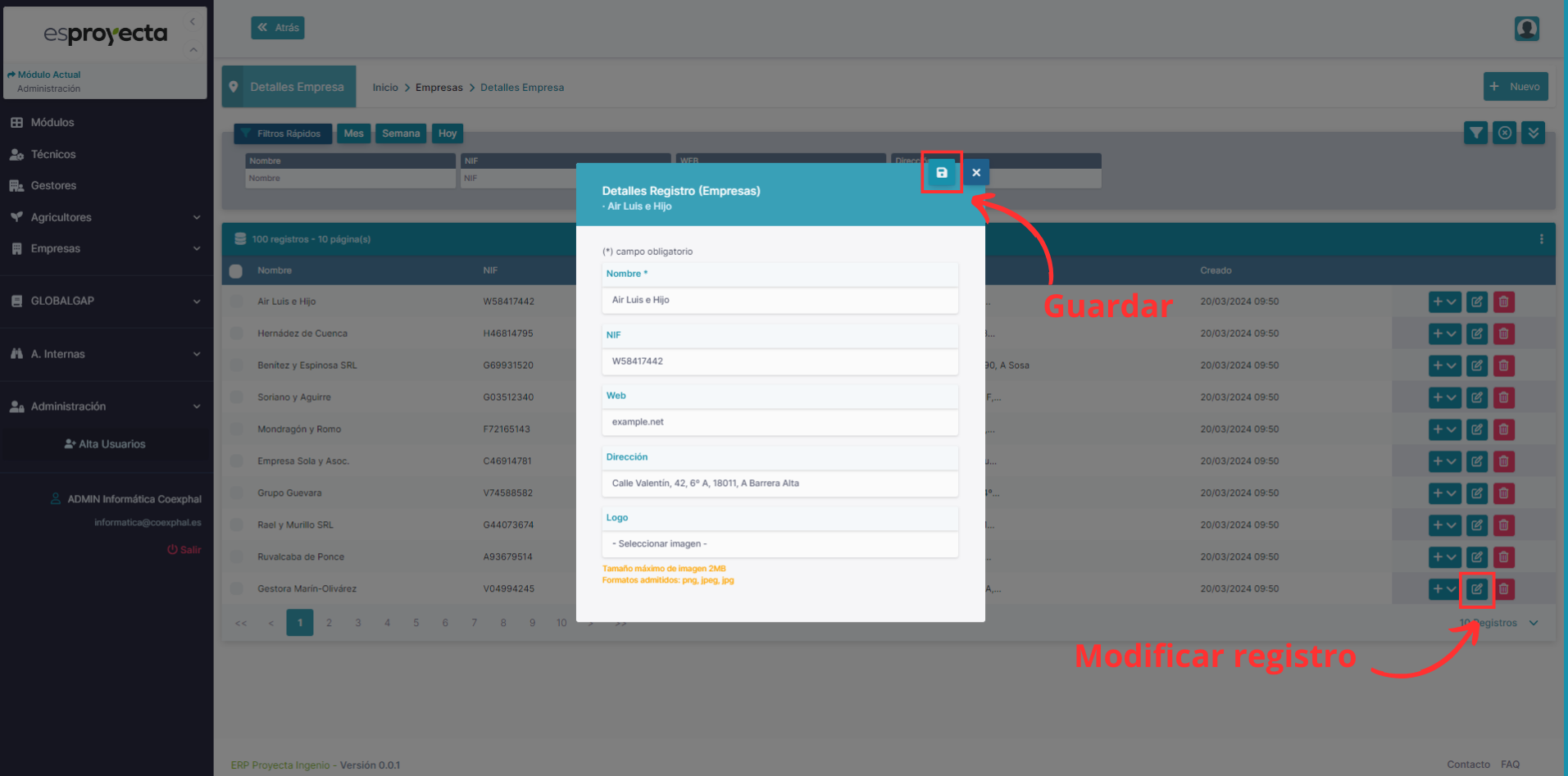Screen dimensions: 1568x776
Task: Edit the Hernádez de Cuenca record
Action: [1476, 334]
